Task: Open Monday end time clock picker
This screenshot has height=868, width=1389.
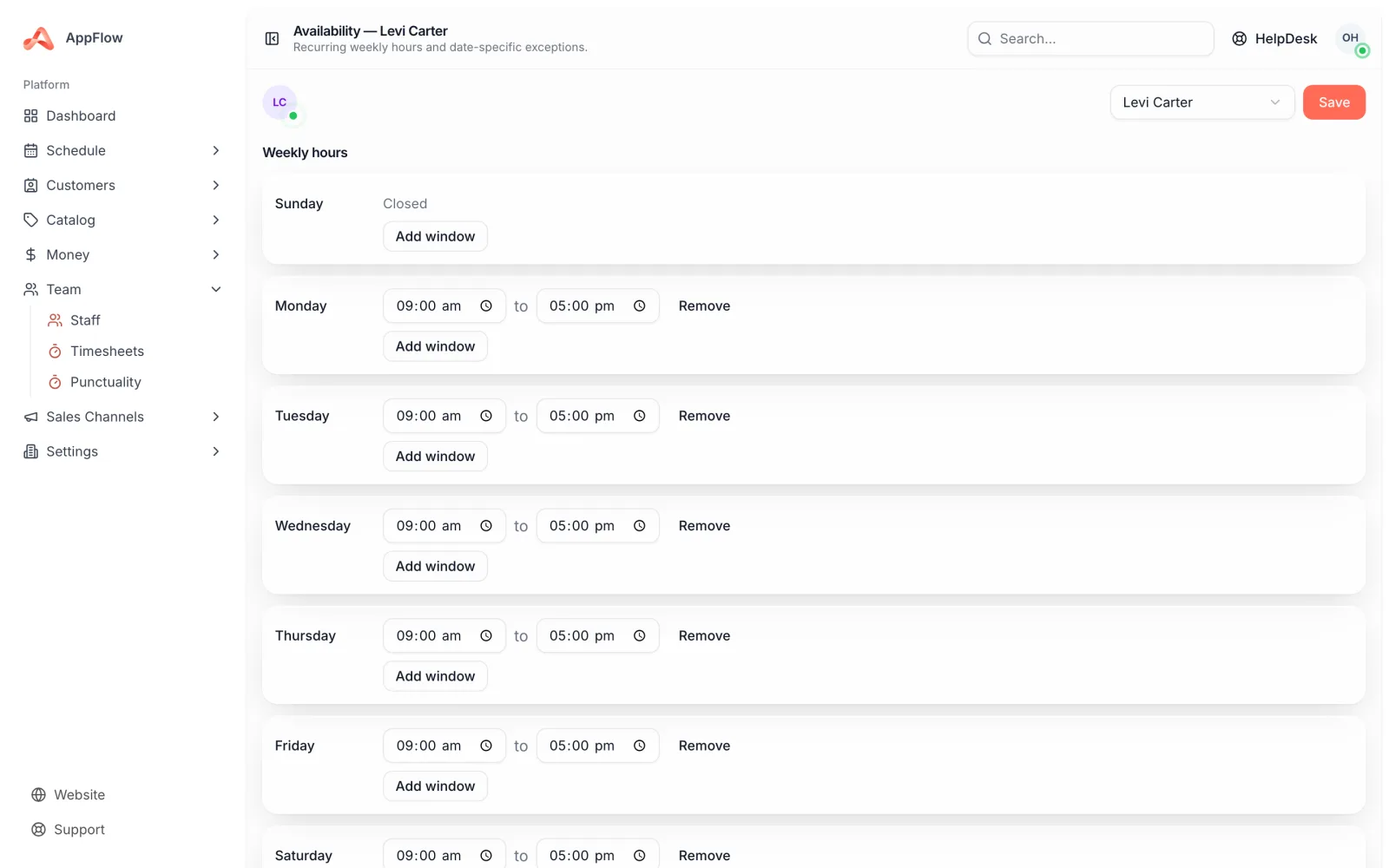Action: (640, 306)
